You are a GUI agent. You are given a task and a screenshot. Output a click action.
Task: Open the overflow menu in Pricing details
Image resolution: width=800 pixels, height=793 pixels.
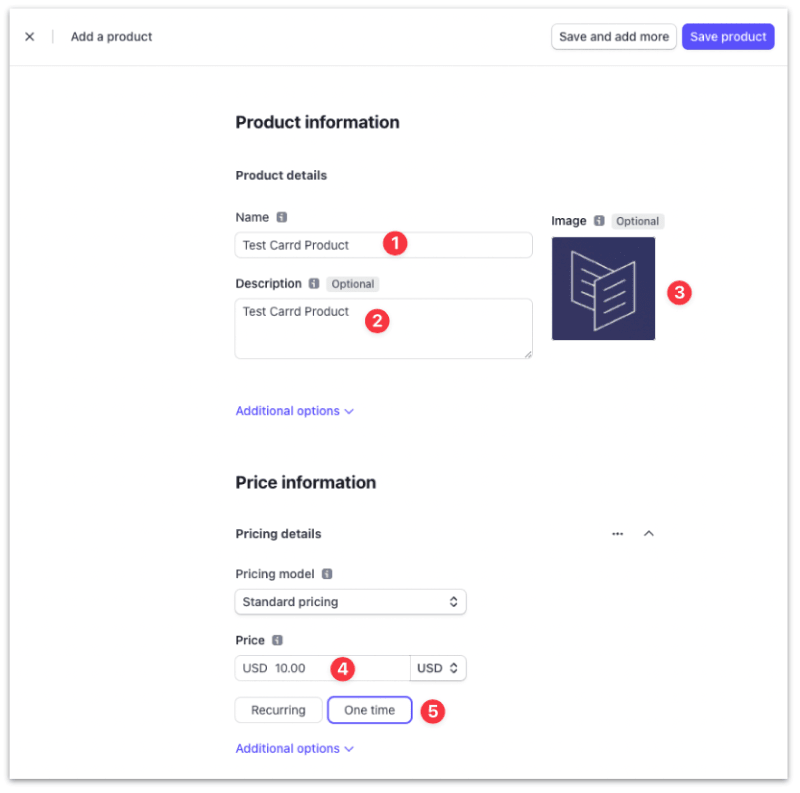point(617,534)
